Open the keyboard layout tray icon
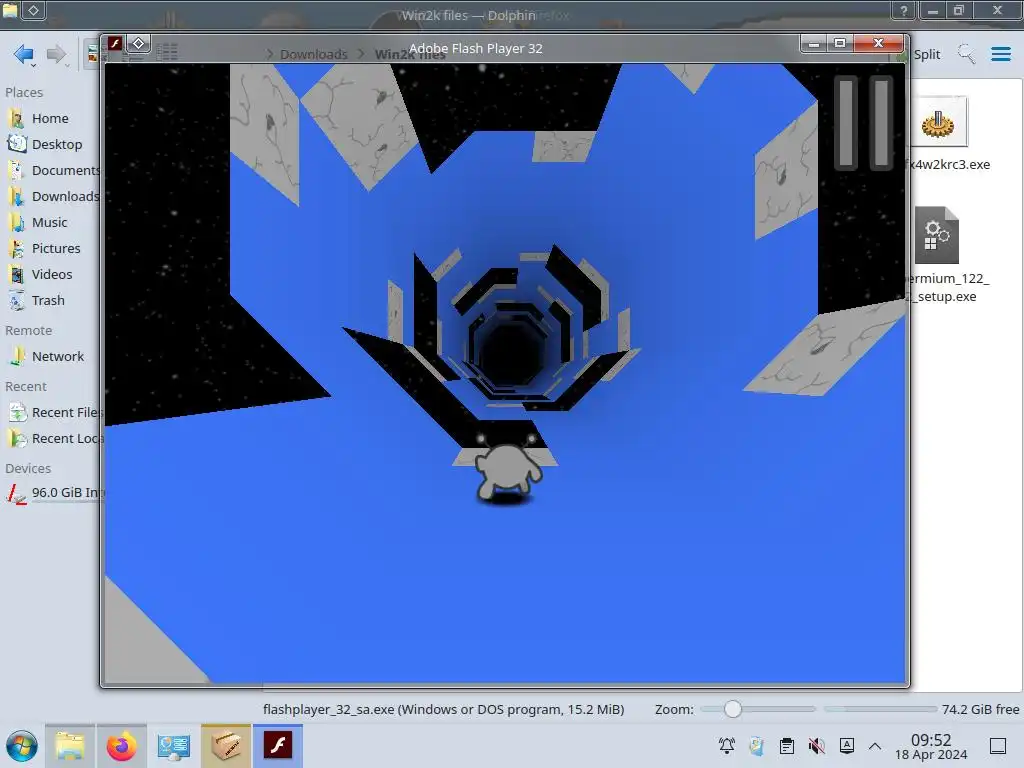Viewport: 1024px width, 768px height. tap(846, 745)
